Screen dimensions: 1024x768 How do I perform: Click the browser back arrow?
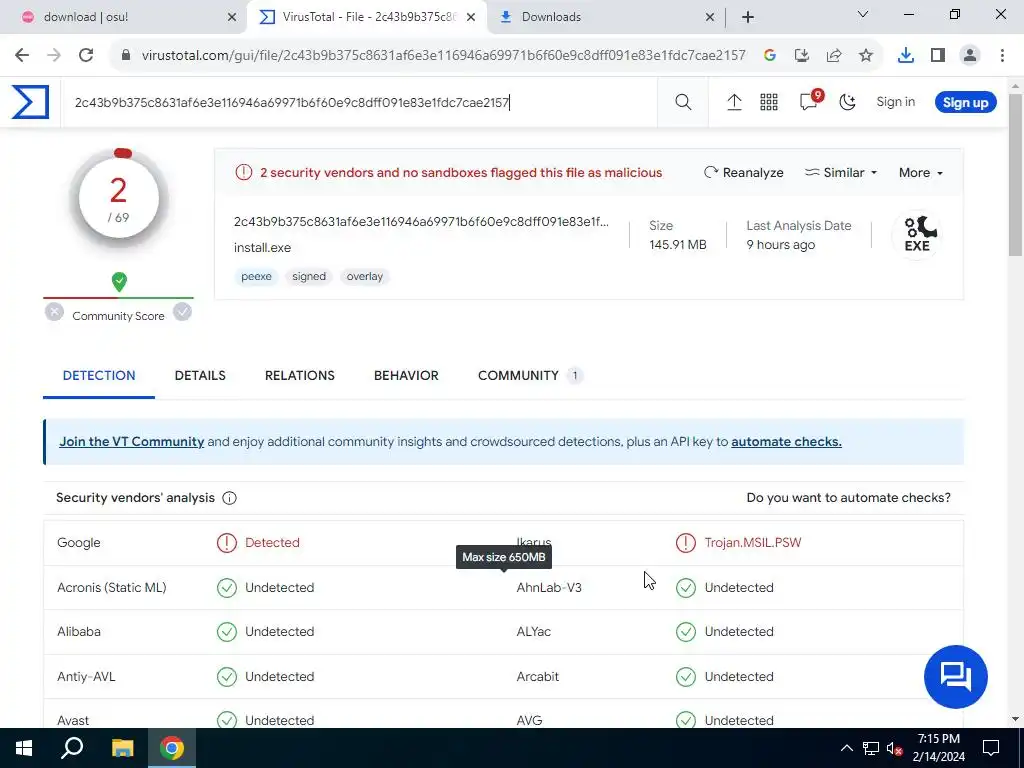[x=22, y=56]
